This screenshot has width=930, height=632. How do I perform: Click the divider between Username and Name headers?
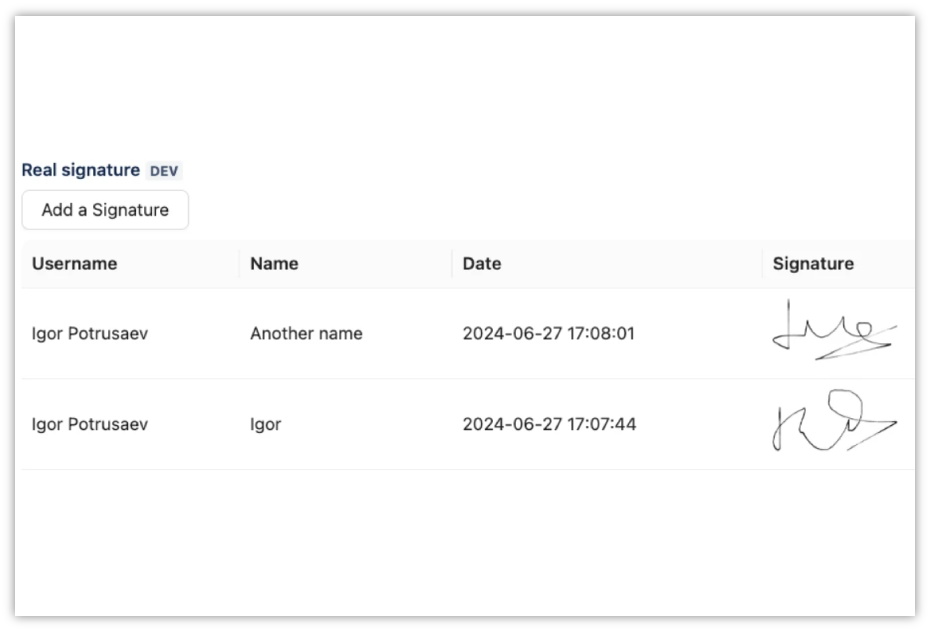pyautogui.click(x=240, y=263)
